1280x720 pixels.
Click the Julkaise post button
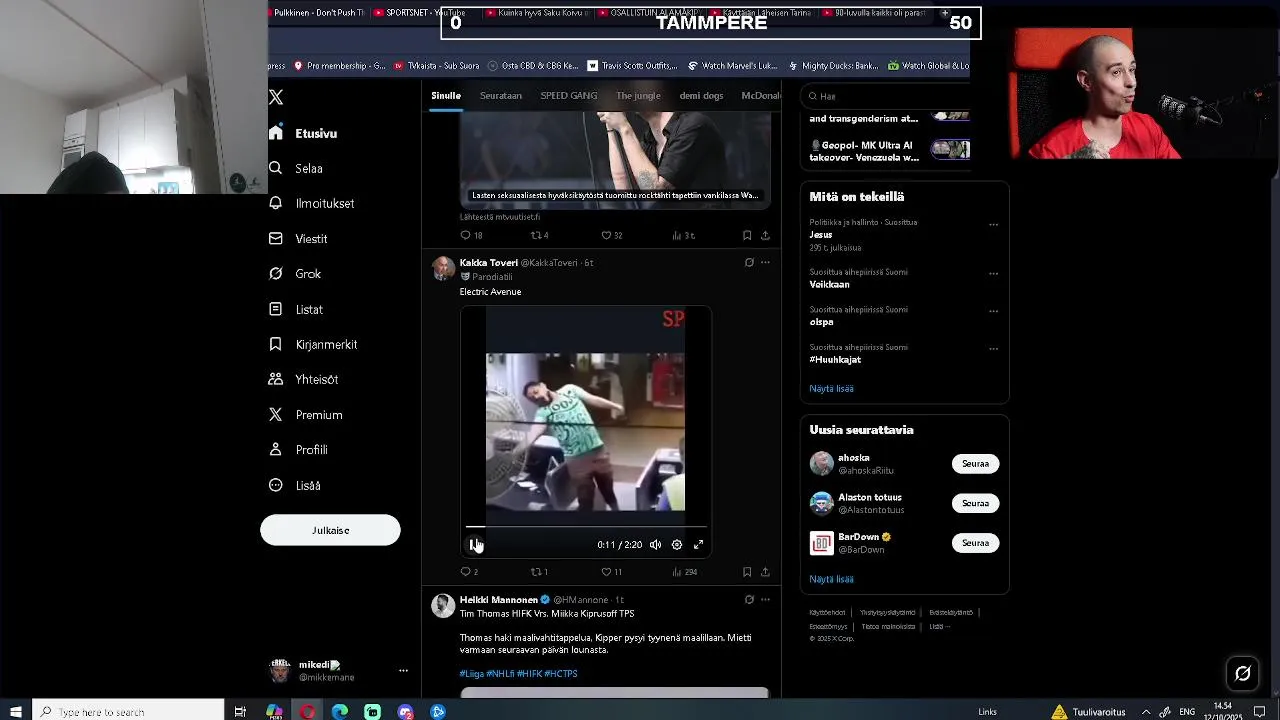point(330,530)
